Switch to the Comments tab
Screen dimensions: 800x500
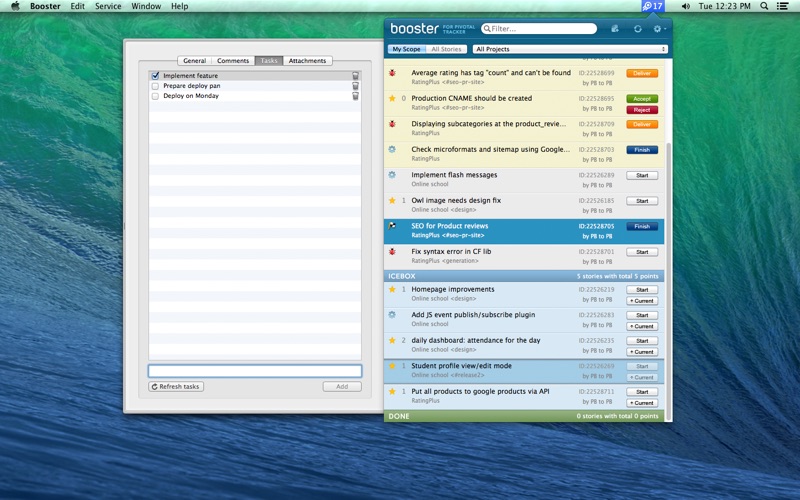coord(233,60)
